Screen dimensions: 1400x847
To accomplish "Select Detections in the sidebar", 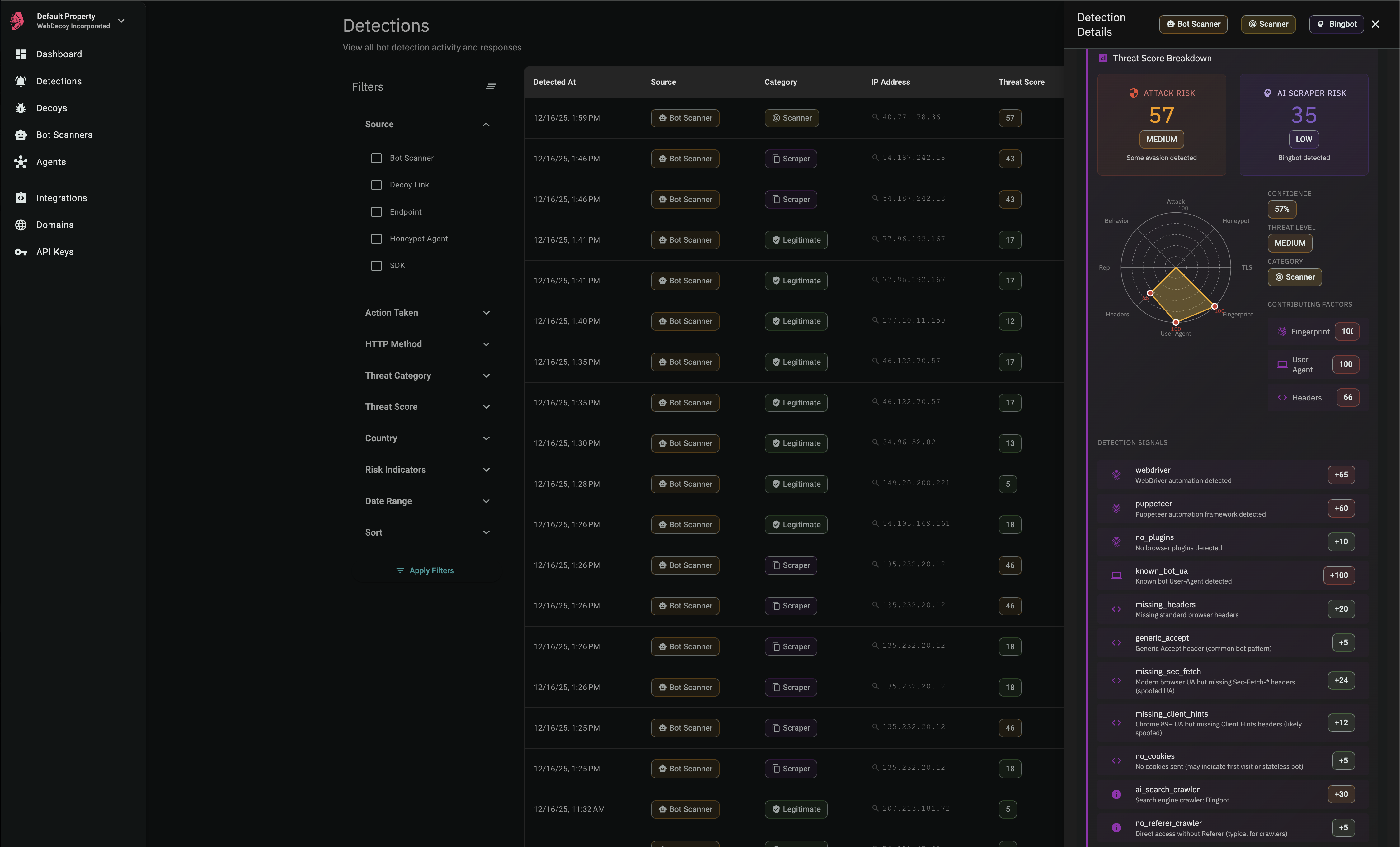I will pos(59,81).
